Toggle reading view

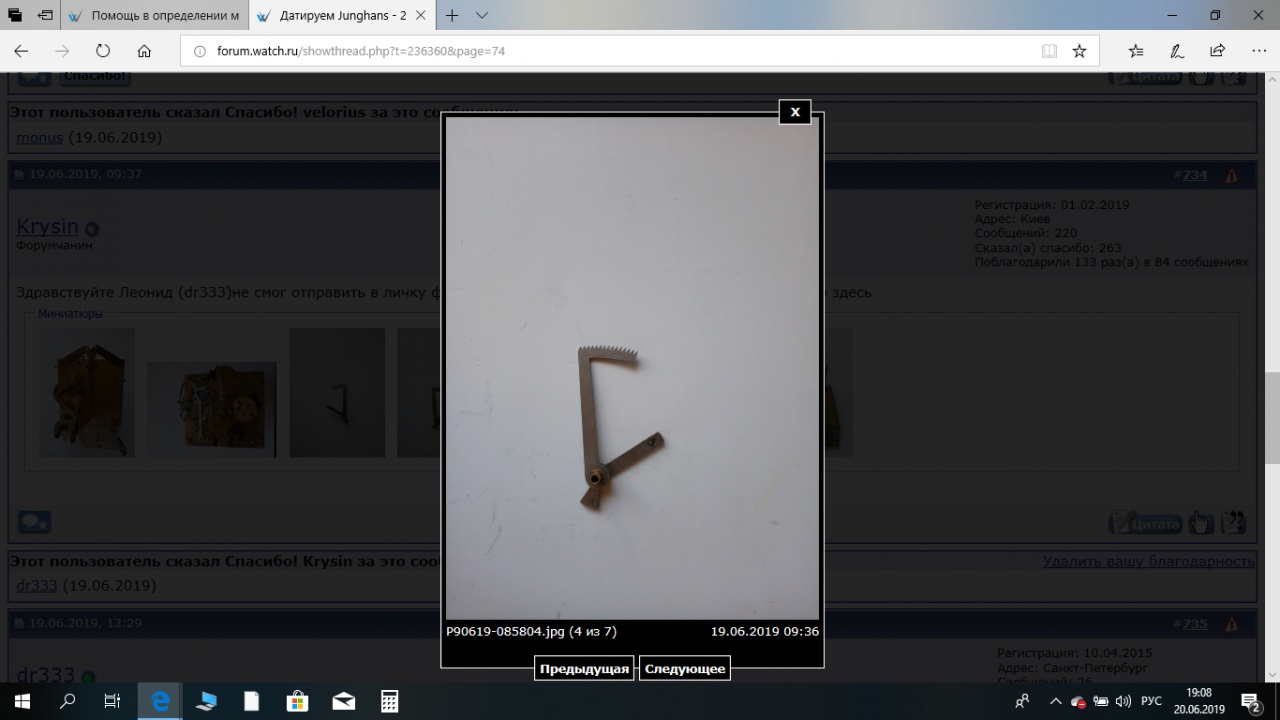tap(1049, 51)
